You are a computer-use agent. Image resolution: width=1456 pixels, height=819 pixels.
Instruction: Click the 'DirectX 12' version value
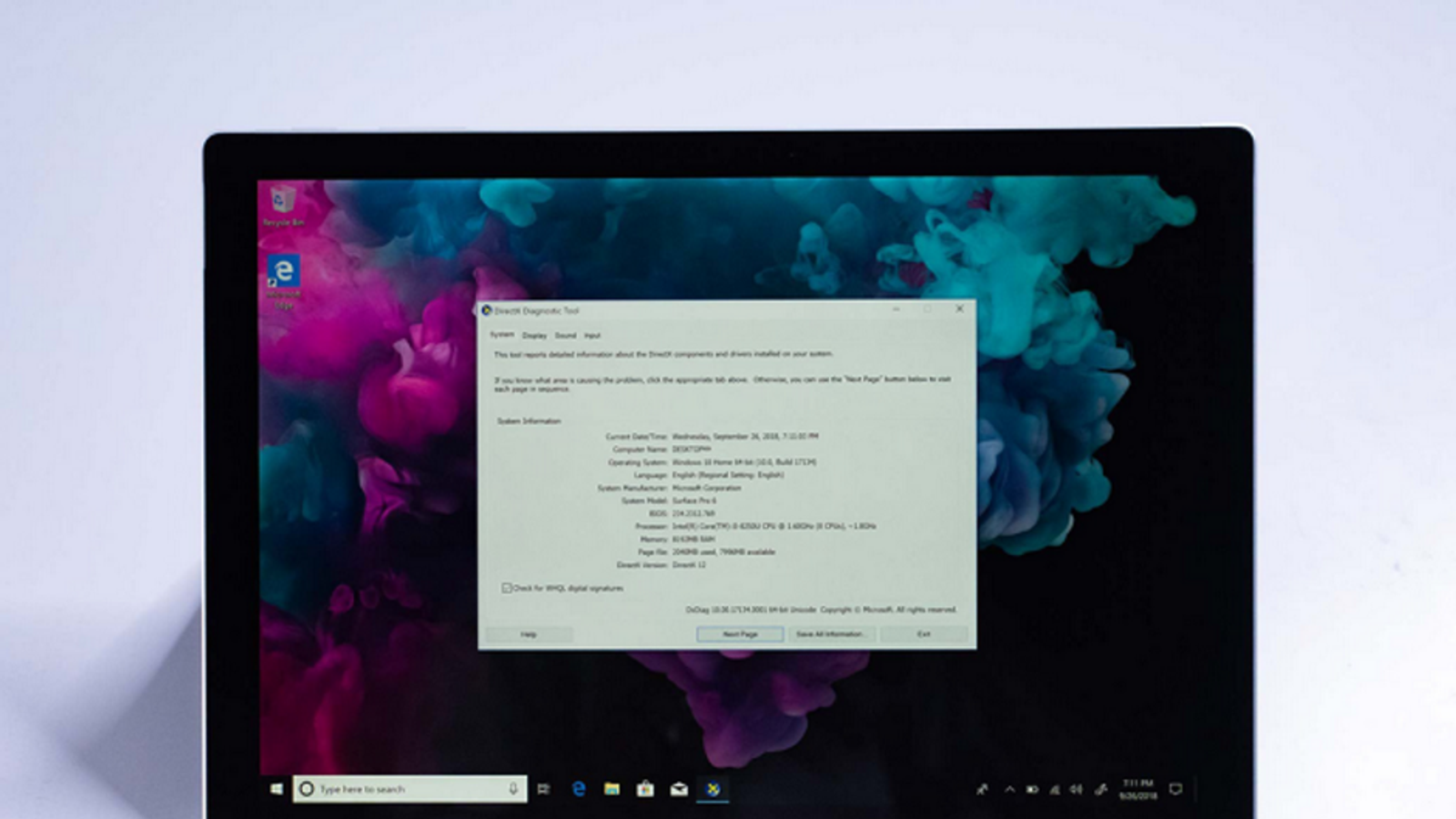pos(689,565)
